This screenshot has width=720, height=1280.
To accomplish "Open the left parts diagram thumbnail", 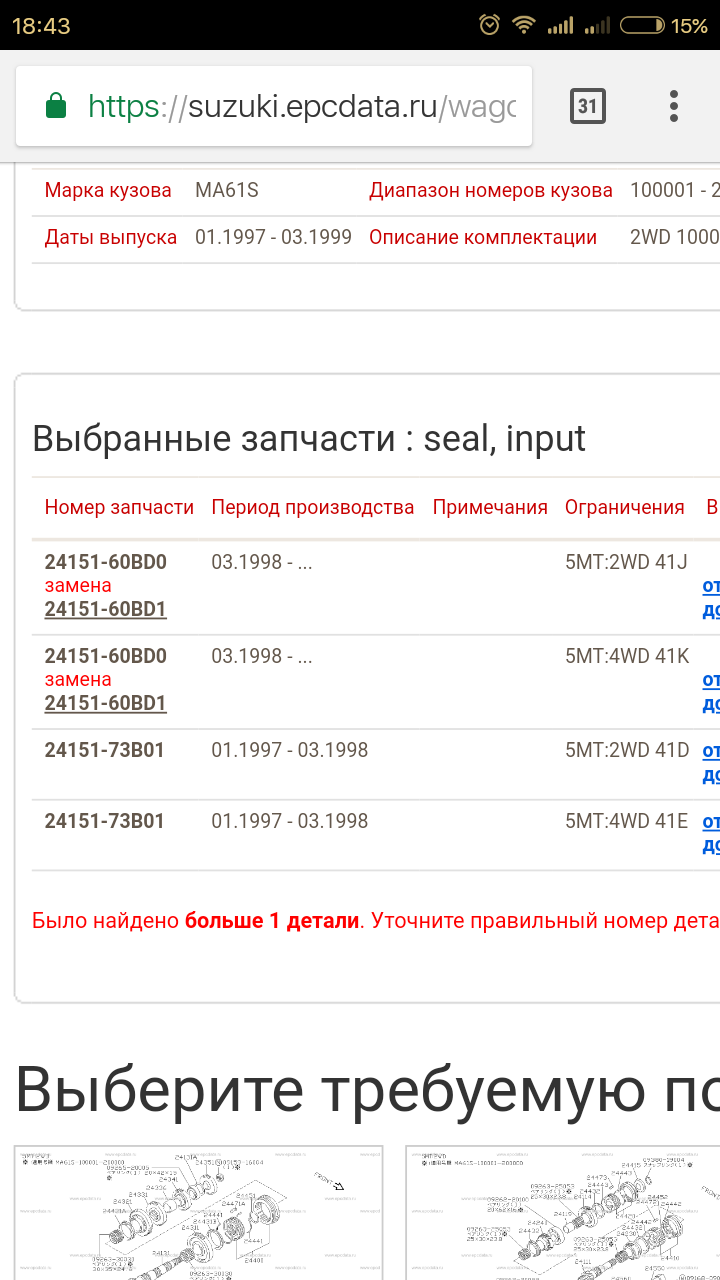I will coord(198,1212).
